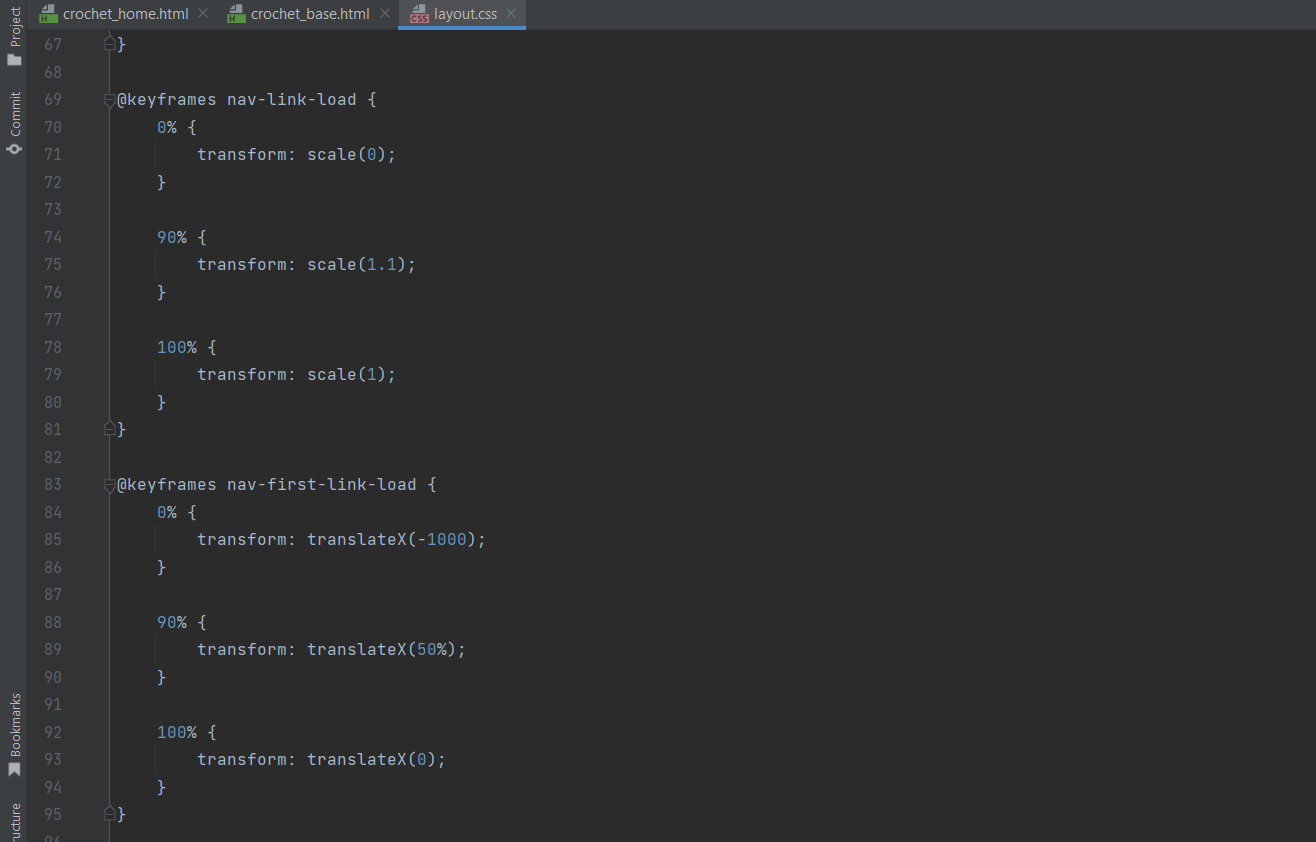
Task: Place cursor on scale(1.1) value
Action: 356,265
